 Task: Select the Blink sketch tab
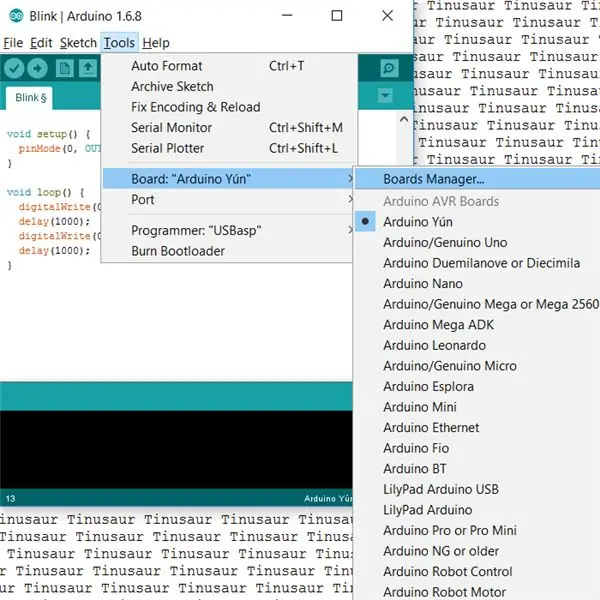click(30, 98)
